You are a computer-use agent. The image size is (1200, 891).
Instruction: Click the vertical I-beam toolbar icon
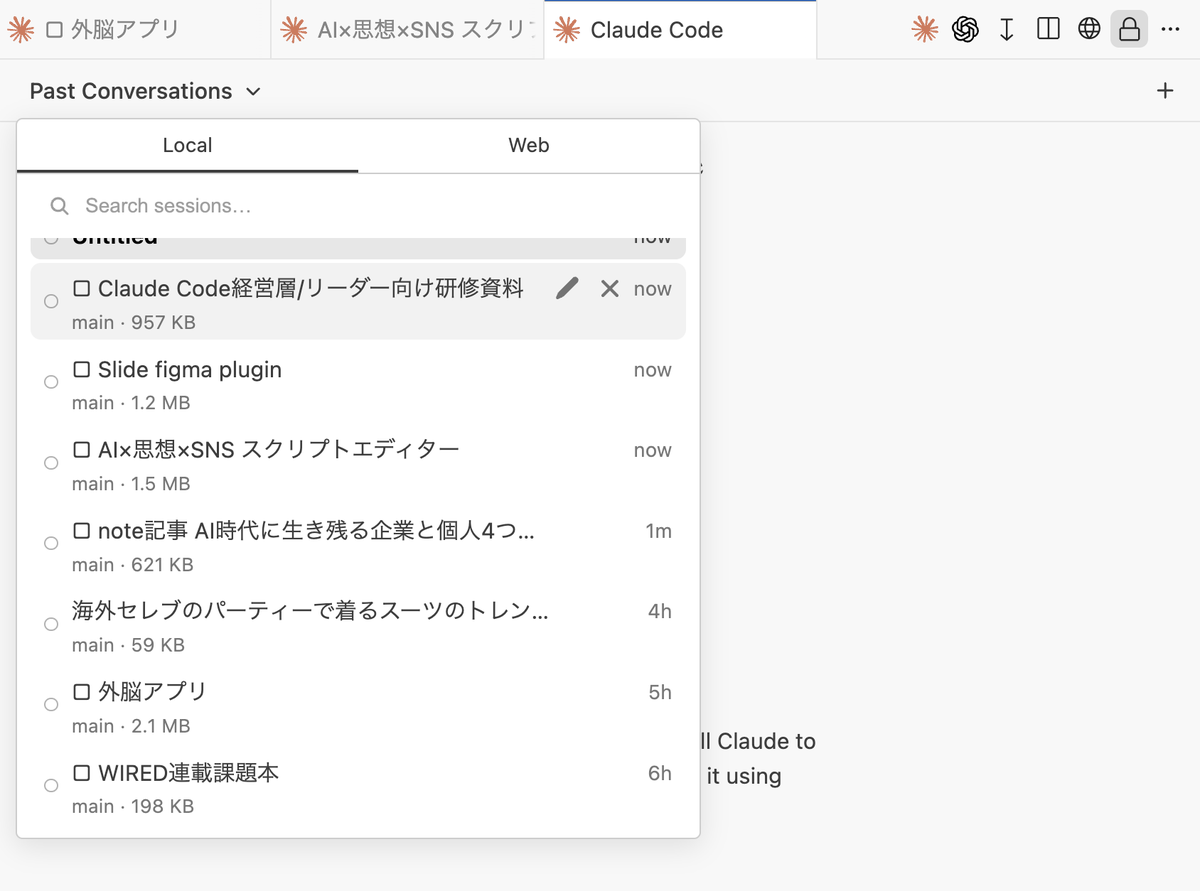point(1007,30)
